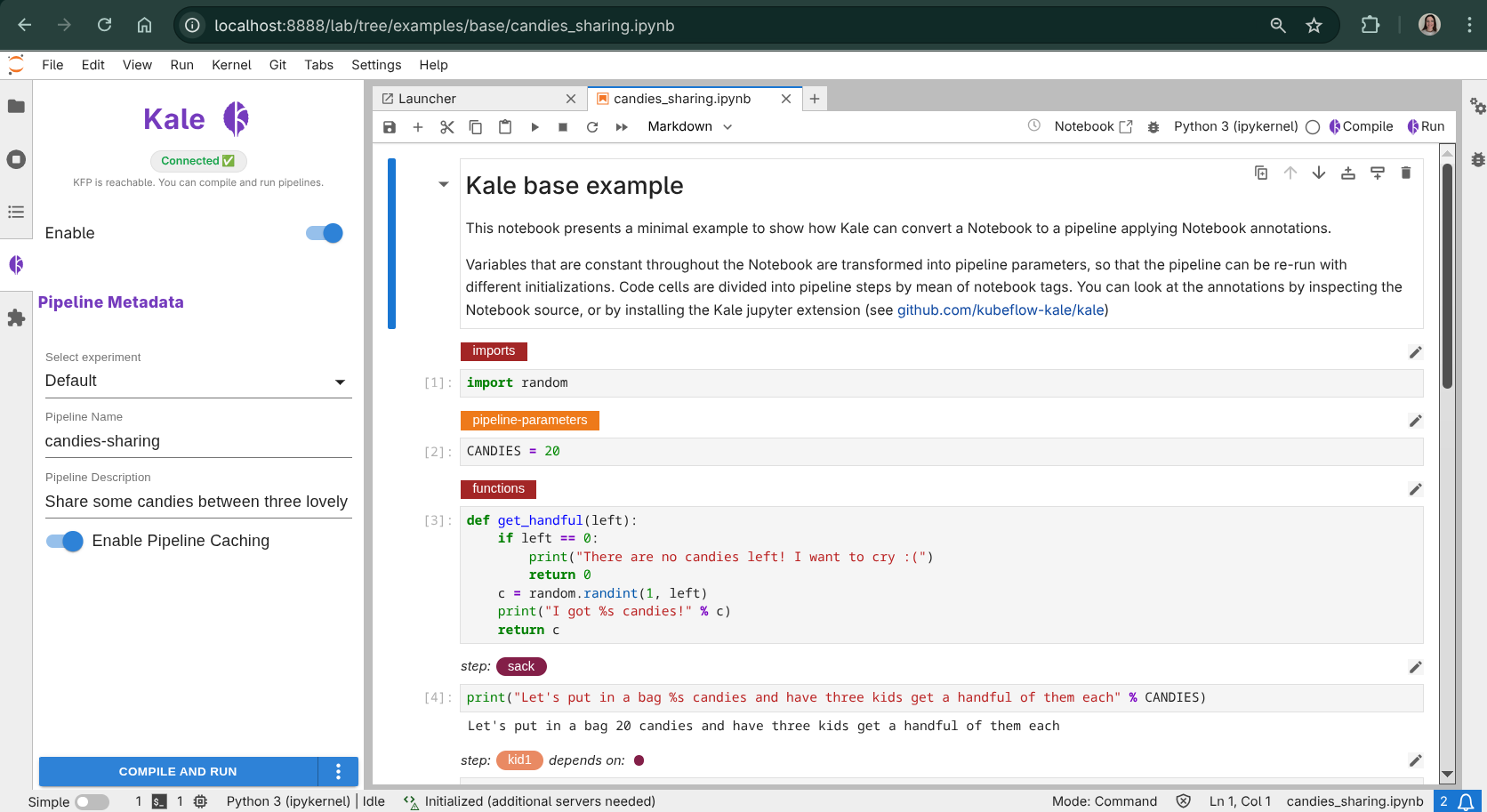Viewport: 1487px width, 812px height.
Task: Open a new launcher tab with plus
Action: point(815,99)
